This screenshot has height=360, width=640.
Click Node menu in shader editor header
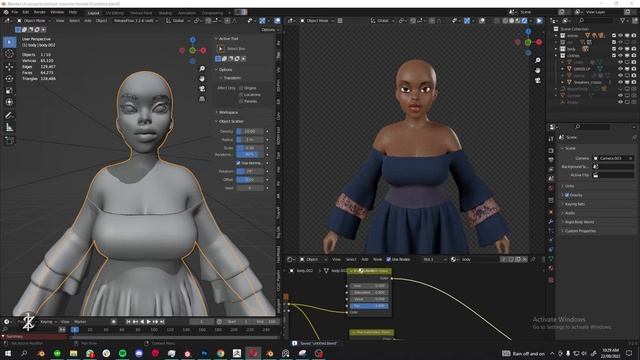point(378,259)
